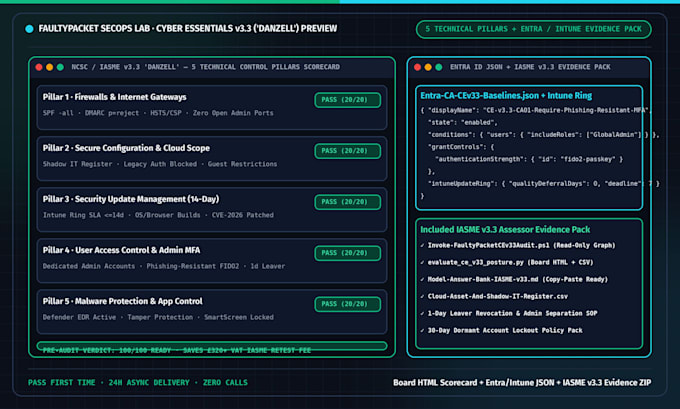Click 1-Day Leaver Revocation & Admin Separation SOP

pos(509,313)
